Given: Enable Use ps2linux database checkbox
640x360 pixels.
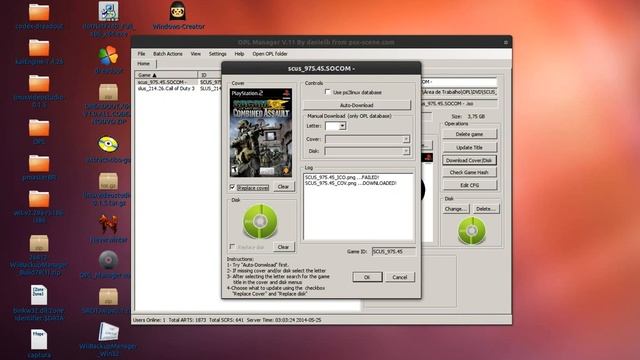Looking at the screenshot, I should pyautogui.click(x=328, y=92).
